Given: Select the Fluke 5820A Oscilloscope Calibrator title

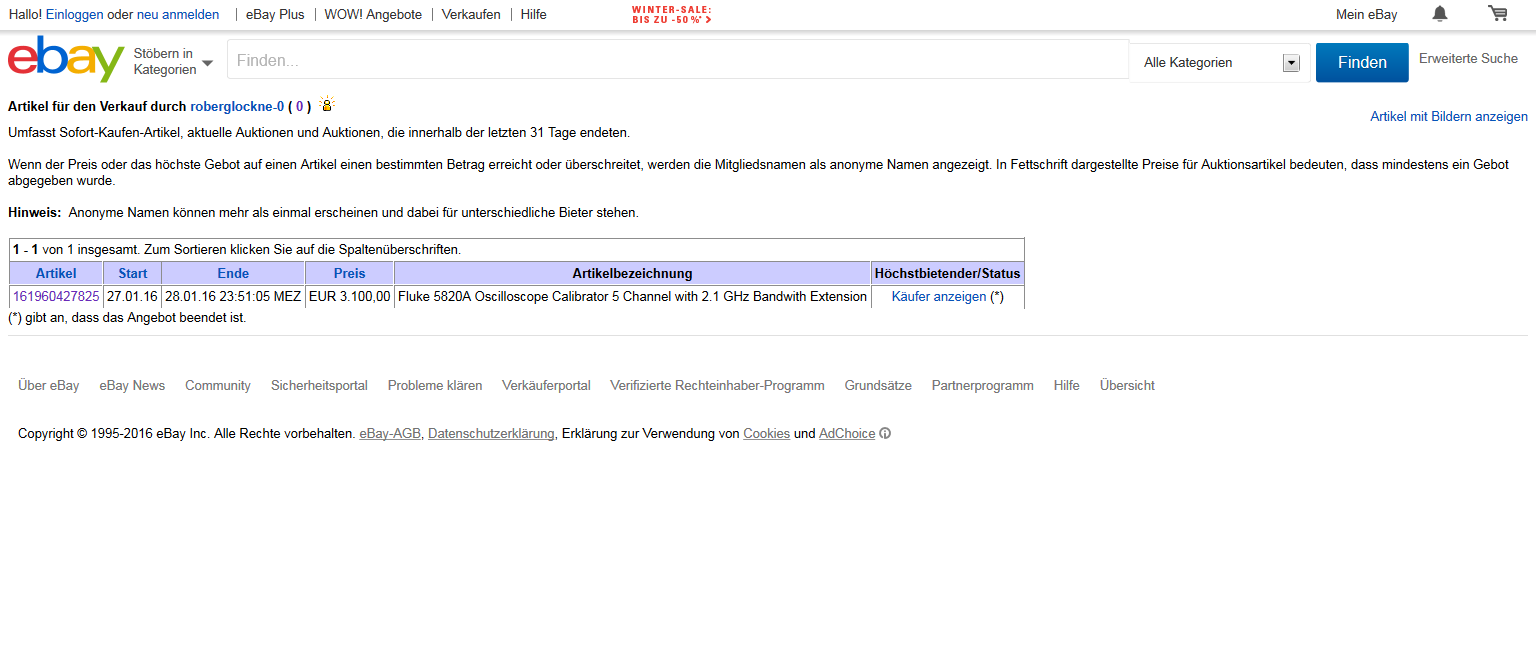Looking at the screenshot, I should point(632,297).
